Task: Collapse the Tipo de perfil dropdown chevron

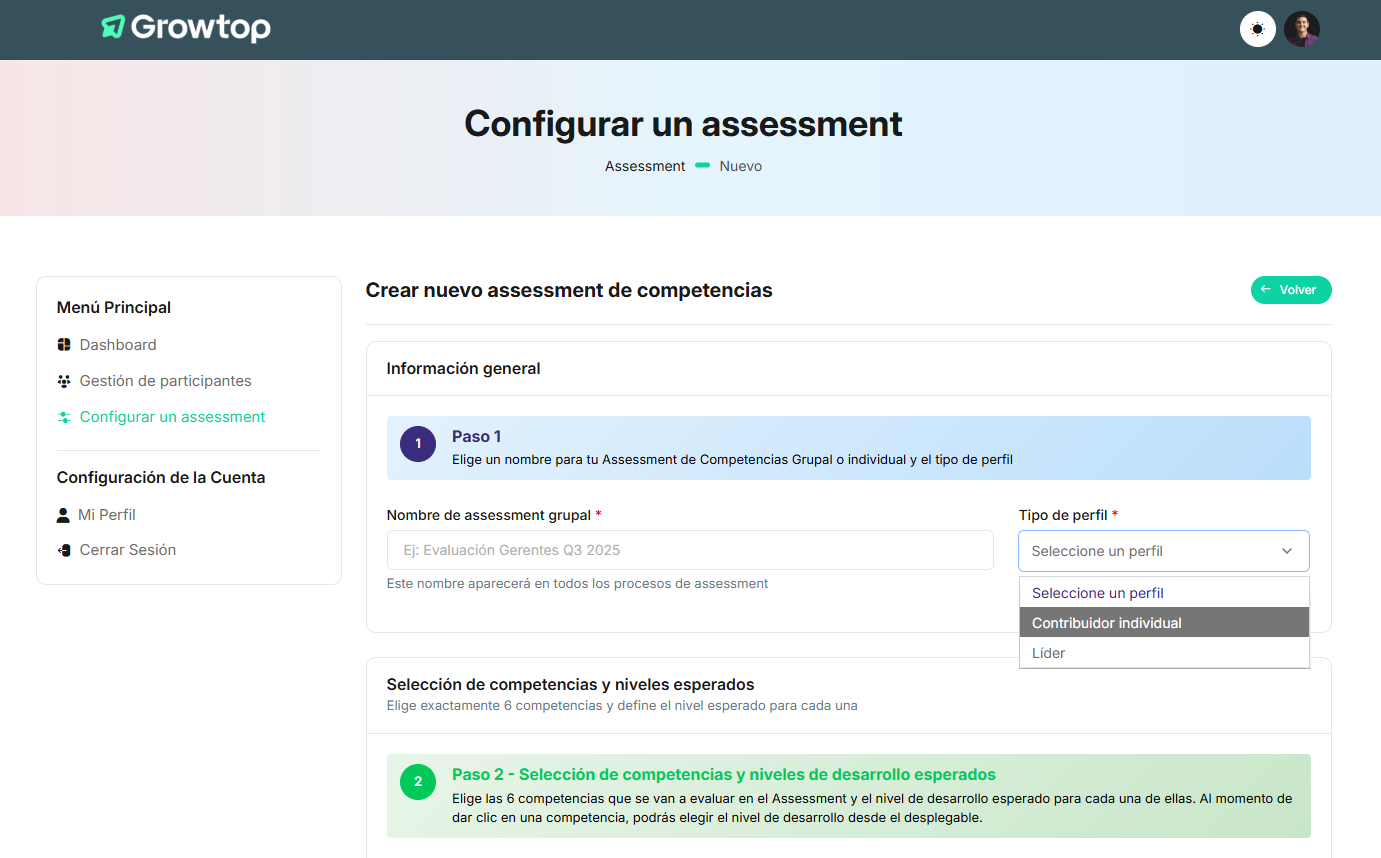Action: tap(1287, 551)
